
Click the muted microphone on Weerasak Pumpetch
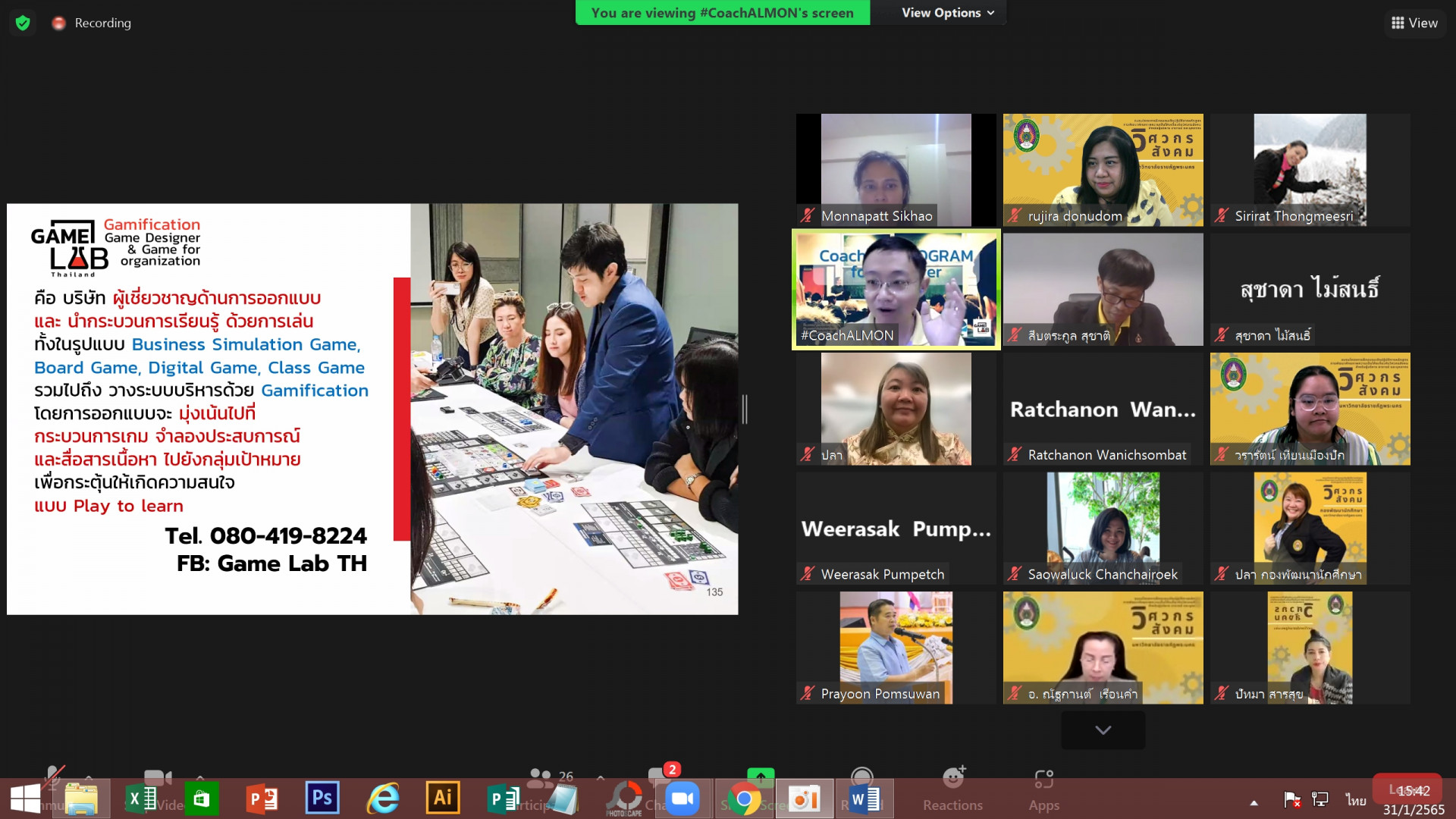(808, 574)
